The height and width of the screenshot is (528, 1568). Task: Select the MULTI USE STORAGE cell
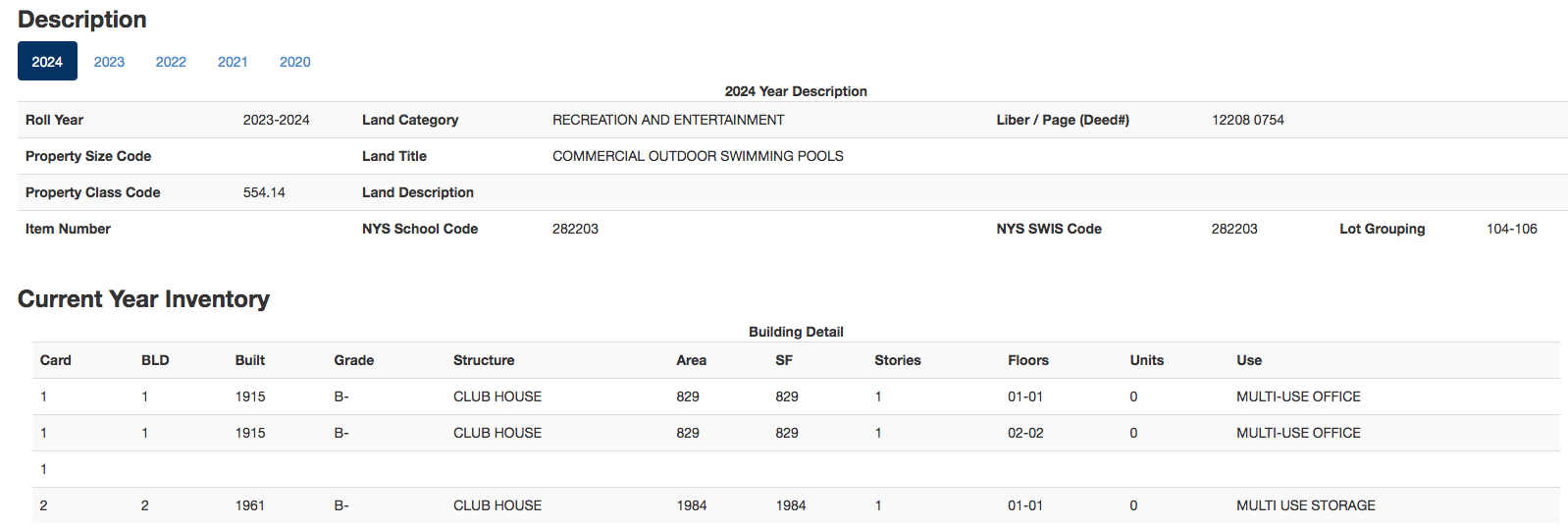tap(1305, 505)
